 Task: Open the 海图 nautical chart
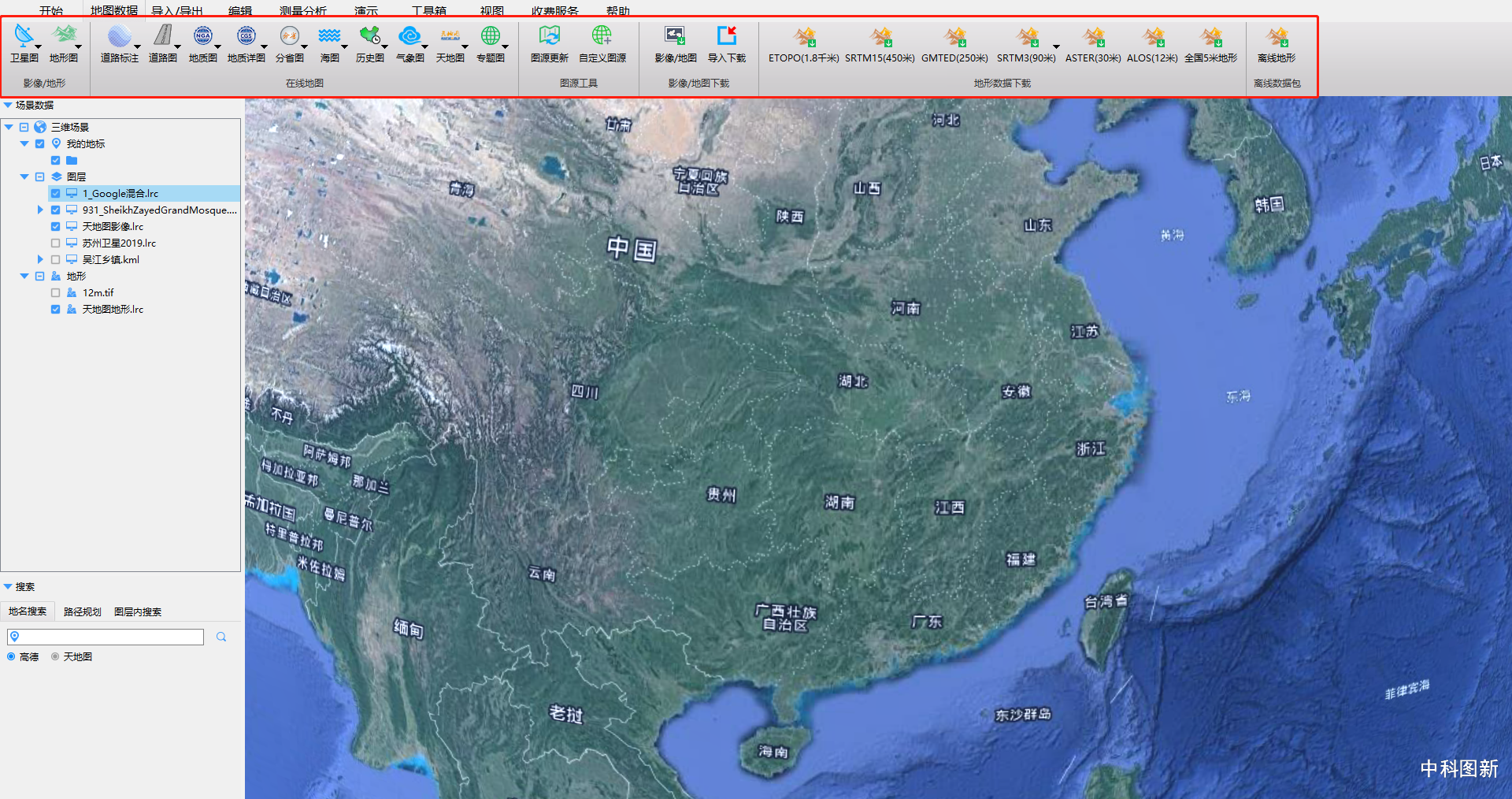[329, 35]
